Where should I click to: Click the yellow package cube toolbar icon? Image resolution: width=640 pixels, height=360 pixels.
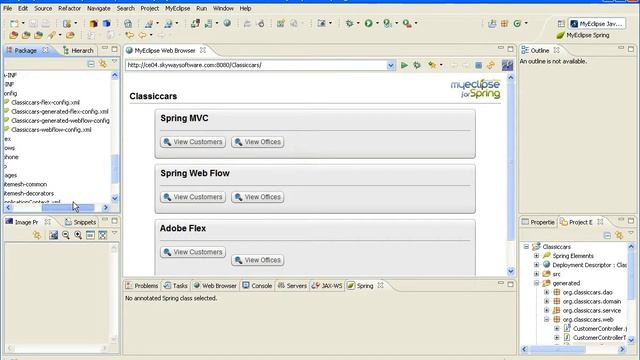pyautogui.click(x=93, y=23)
